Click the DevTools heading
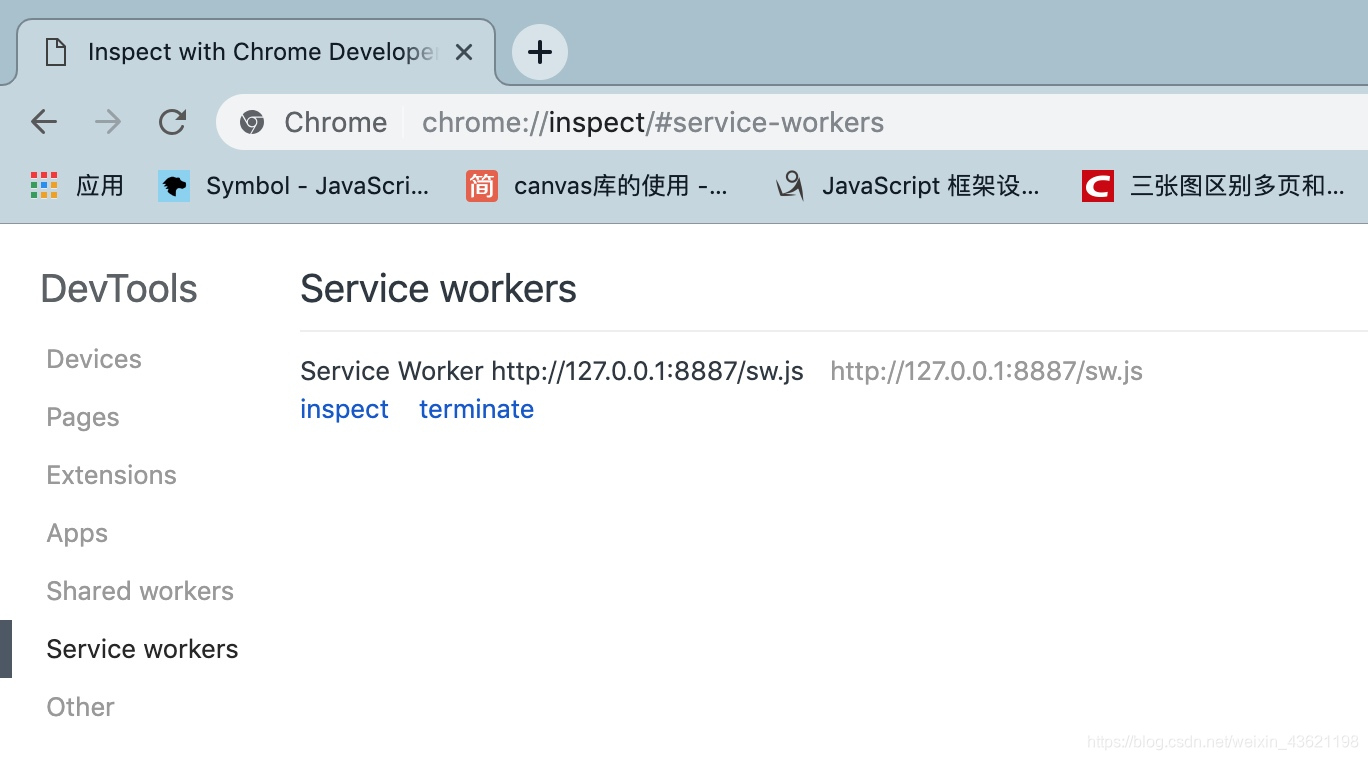This screenshot has height=760, width=1368. (x=119, y=289)
